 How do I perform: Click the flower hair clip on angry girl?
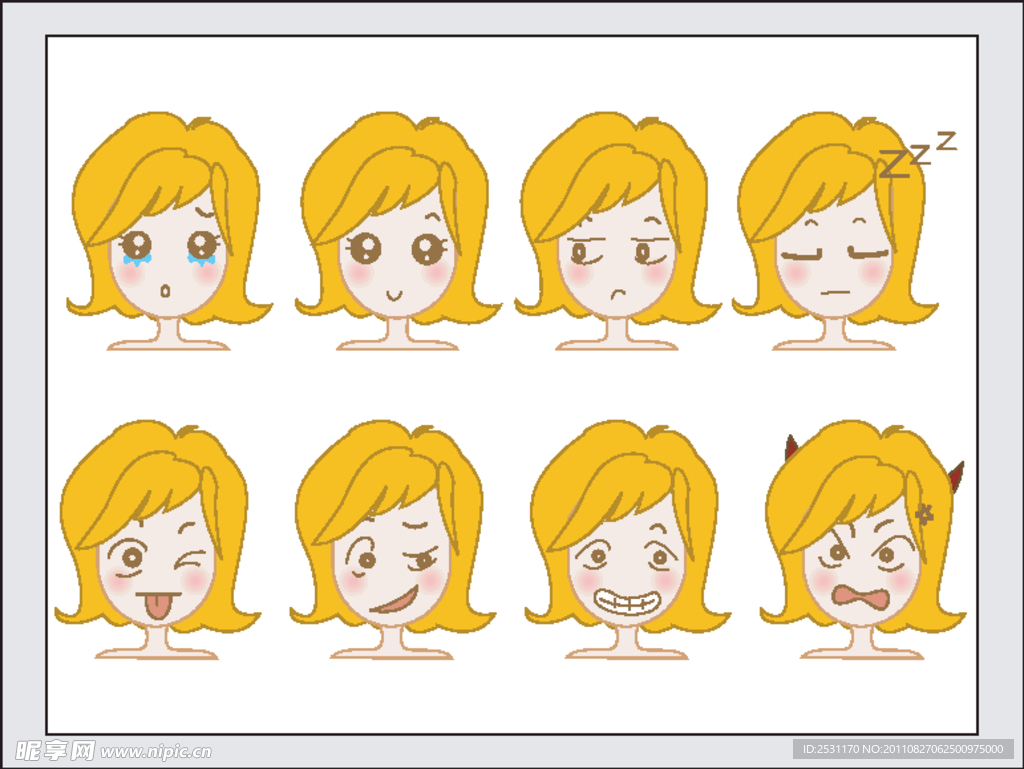[x=924, y=514]
